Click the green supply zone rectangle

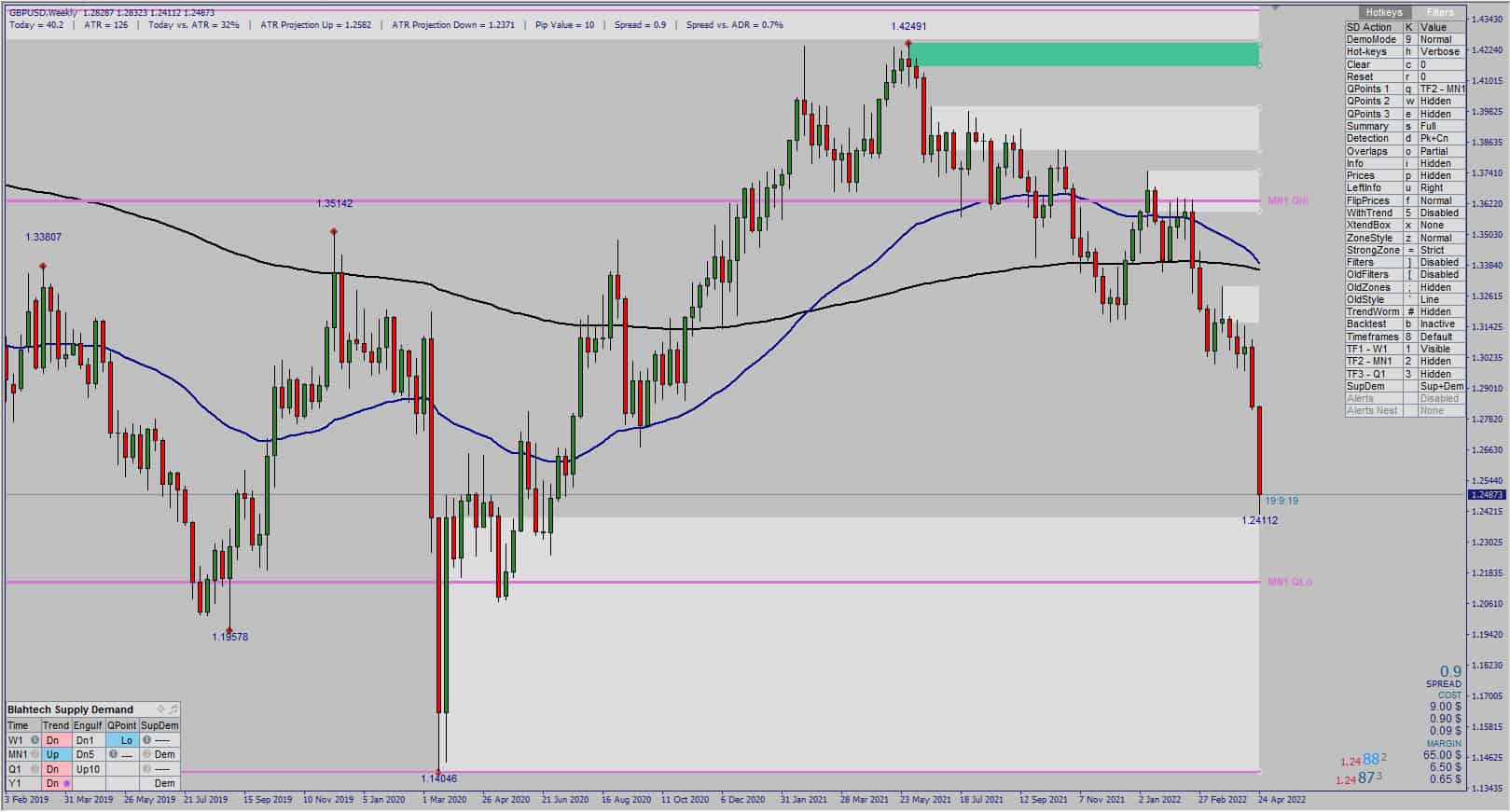[x=1085, y=54]
